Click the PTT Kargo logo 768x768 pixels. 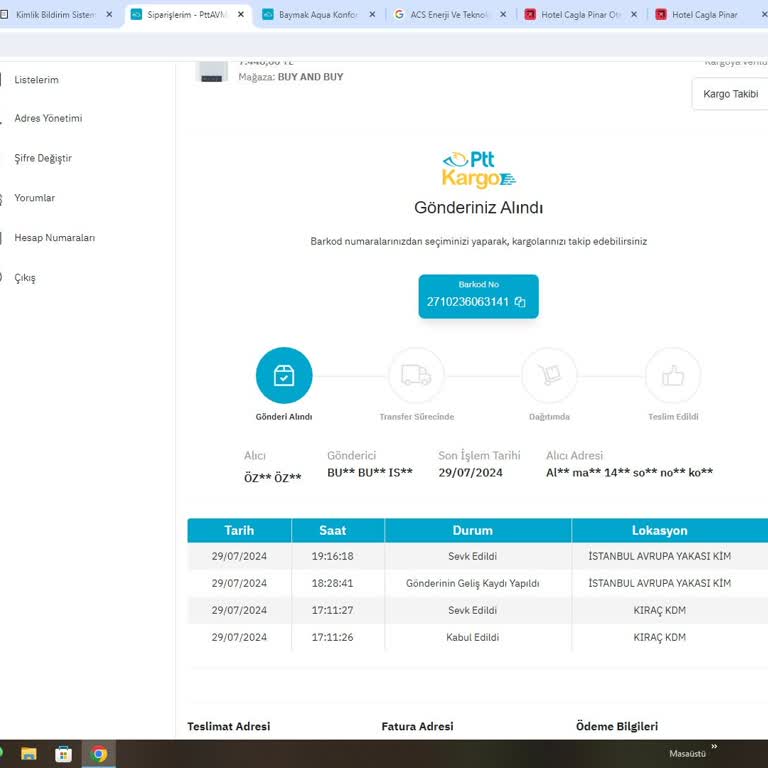[479, 169]
